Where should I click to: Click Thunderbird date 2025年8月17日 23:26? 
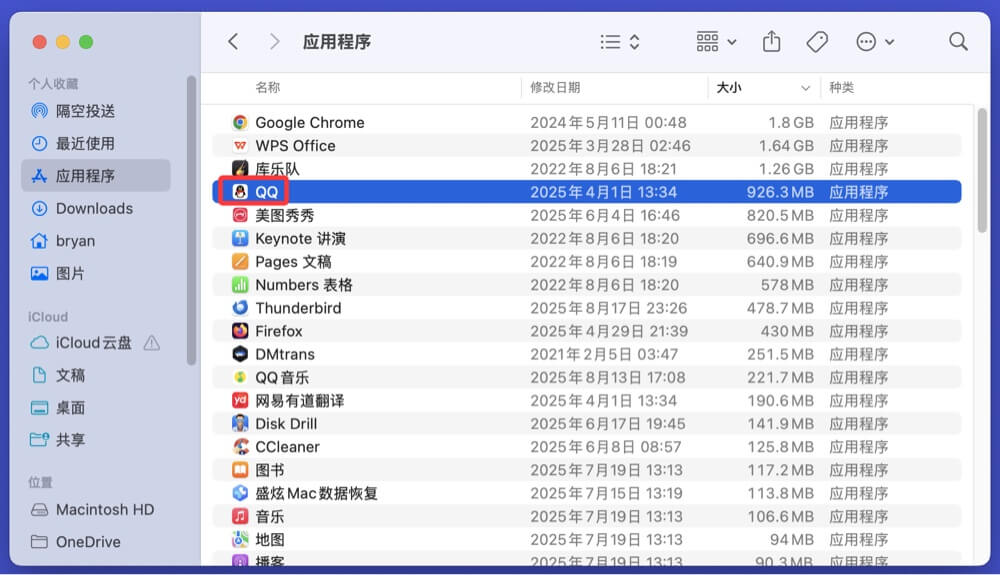pos(608,308)
